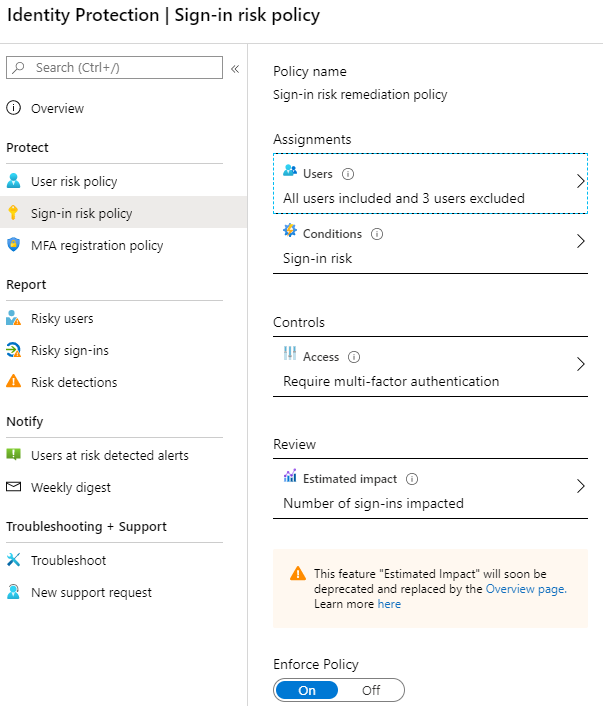Click the New support request person icon
Viewport: 603px width, 706px height.
coord(14,592)
